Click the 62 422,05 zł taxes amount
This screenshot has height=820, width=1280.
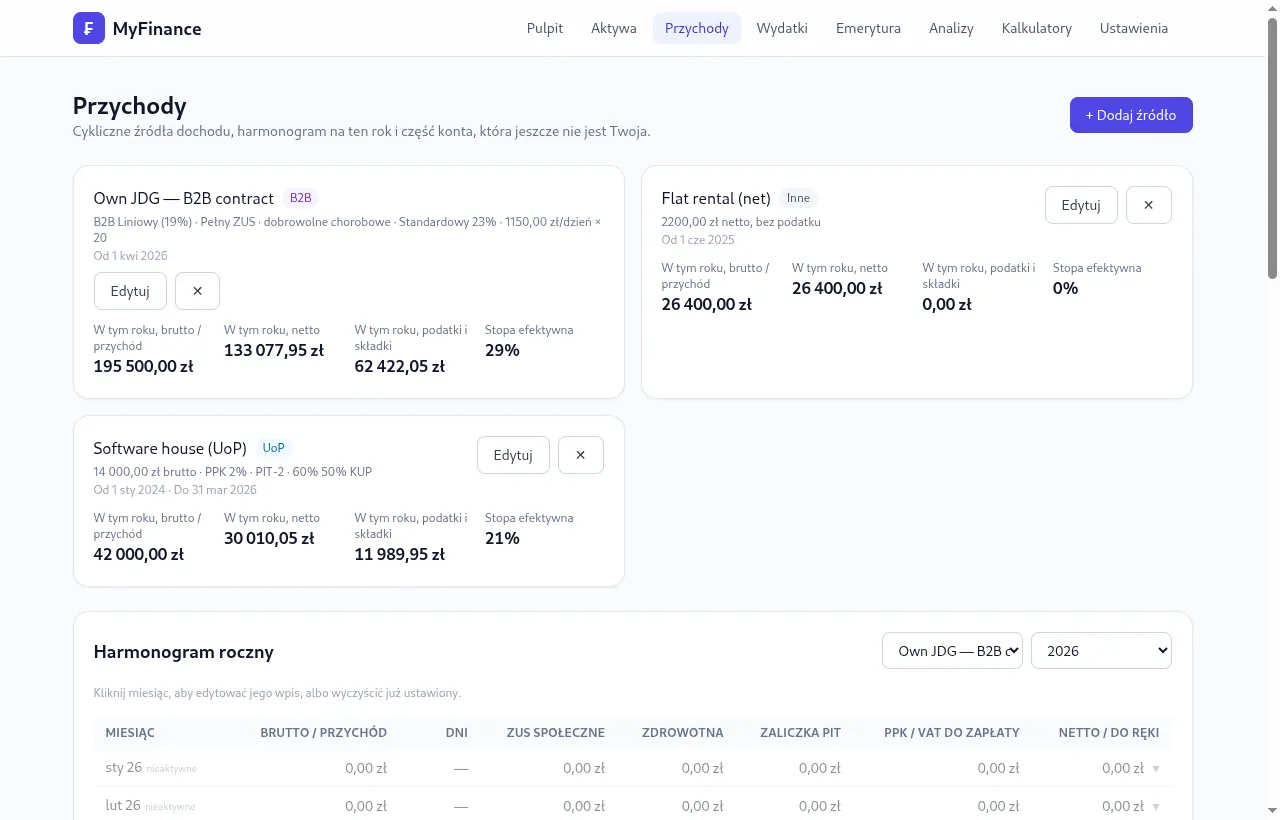[x=400, y=366]
